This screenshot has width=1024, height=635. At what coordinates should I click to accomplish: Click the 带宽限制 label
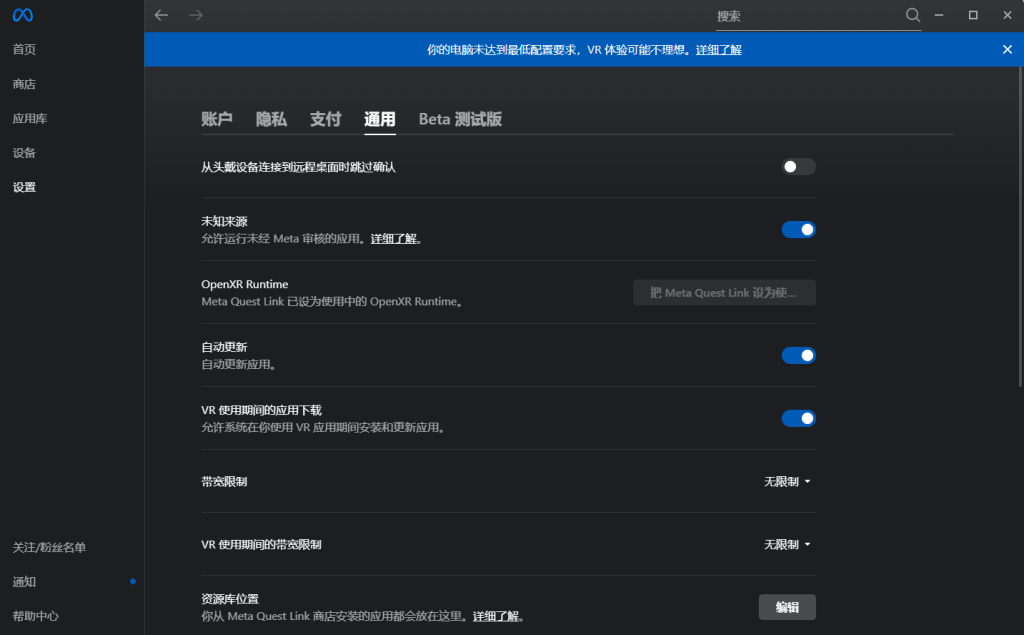224,481
